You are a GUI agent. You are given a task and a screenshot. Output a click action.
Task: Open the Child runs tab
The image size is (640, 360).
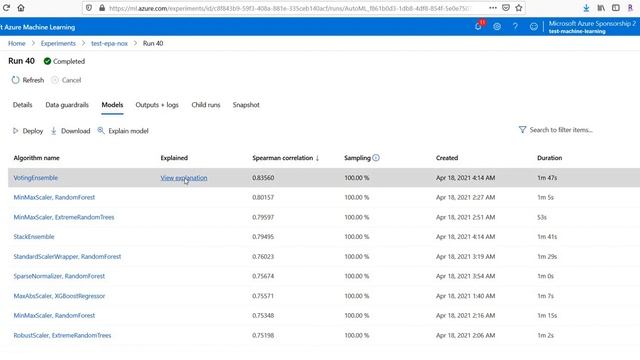click(206, 105)
